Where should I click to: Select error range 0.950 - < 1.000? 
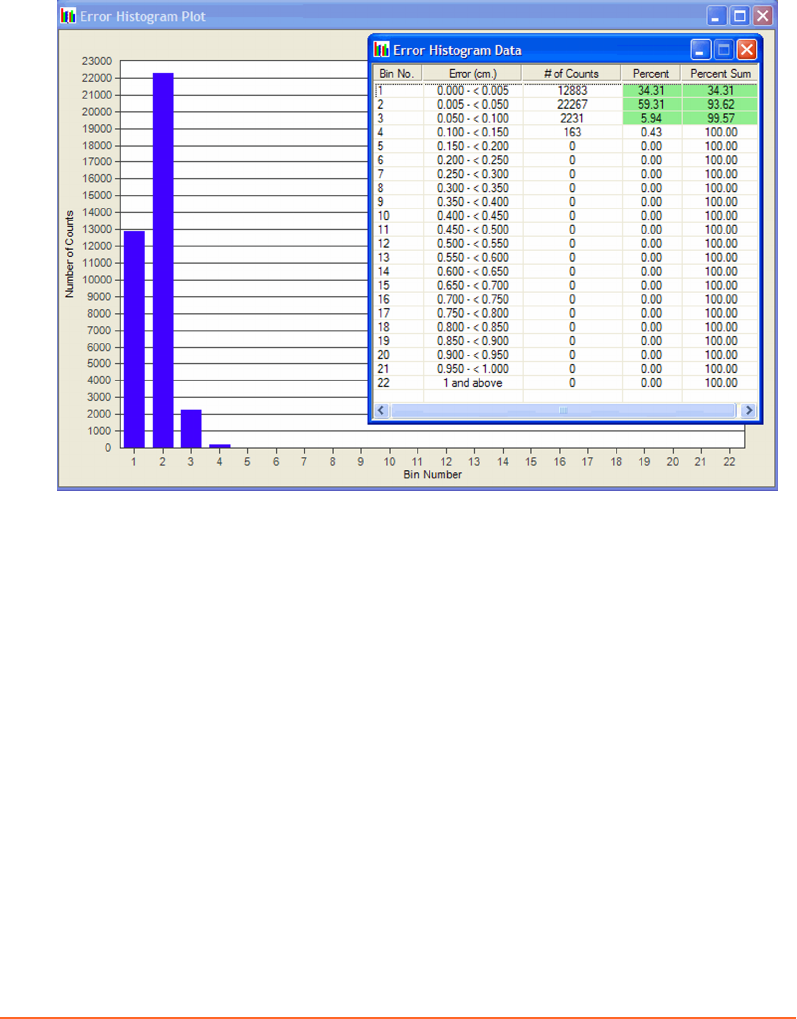coord(473,369)
